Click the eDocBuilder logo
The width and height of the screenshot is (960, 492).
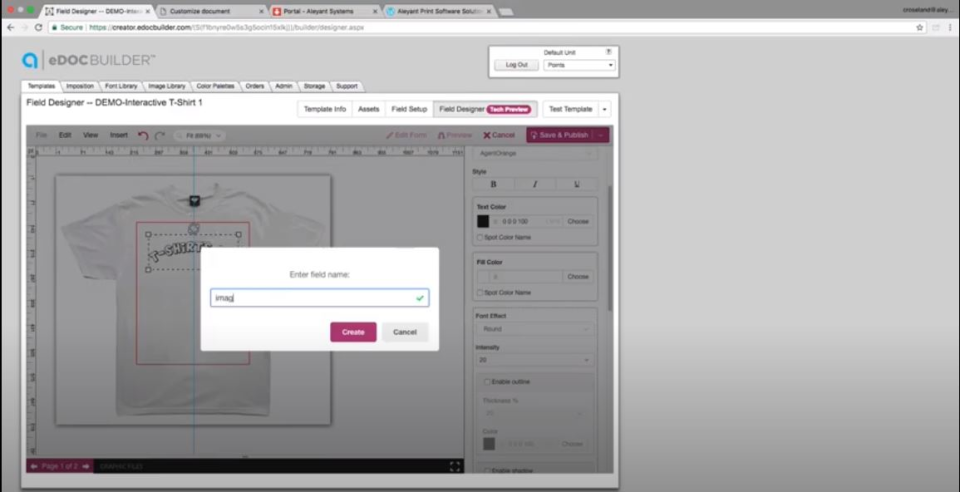(89, 60)
